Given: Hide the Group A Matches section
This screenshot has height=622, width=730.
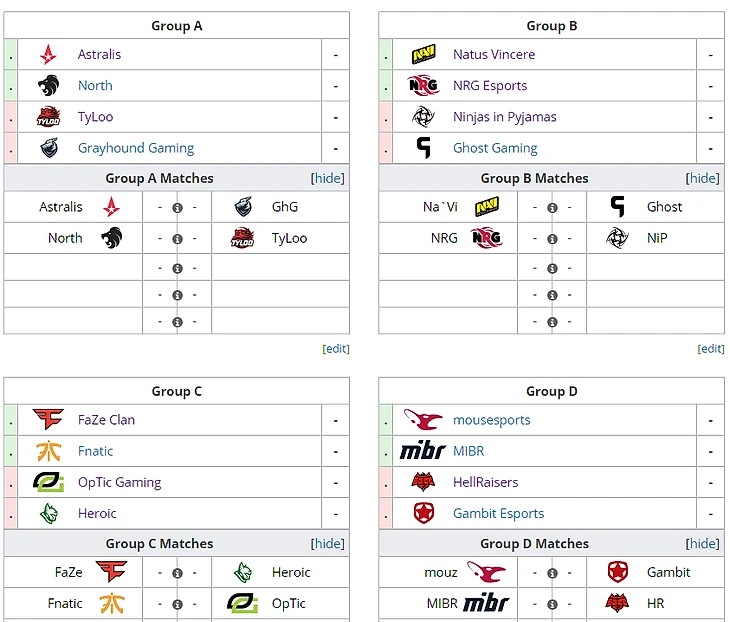Looking at the screenshot, I should (x=328, y=178).
